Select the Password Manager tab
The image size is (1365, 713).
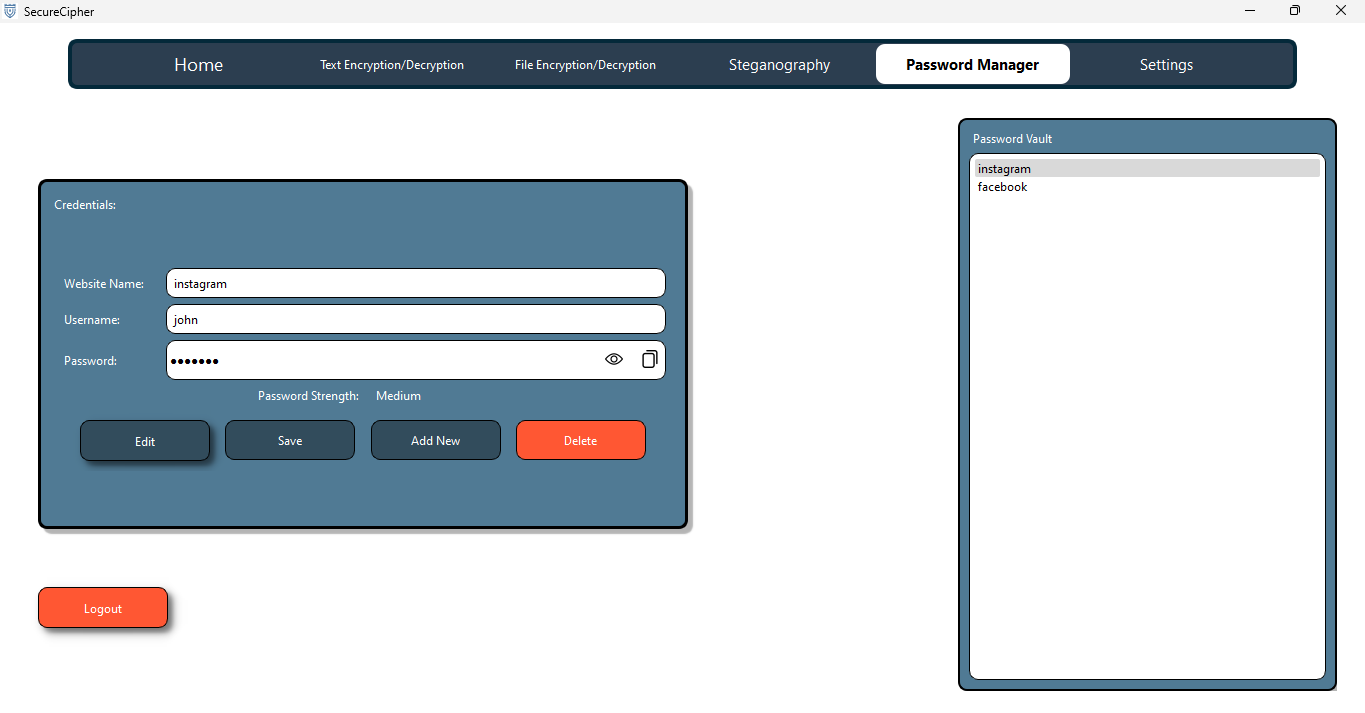coord(972,65)
